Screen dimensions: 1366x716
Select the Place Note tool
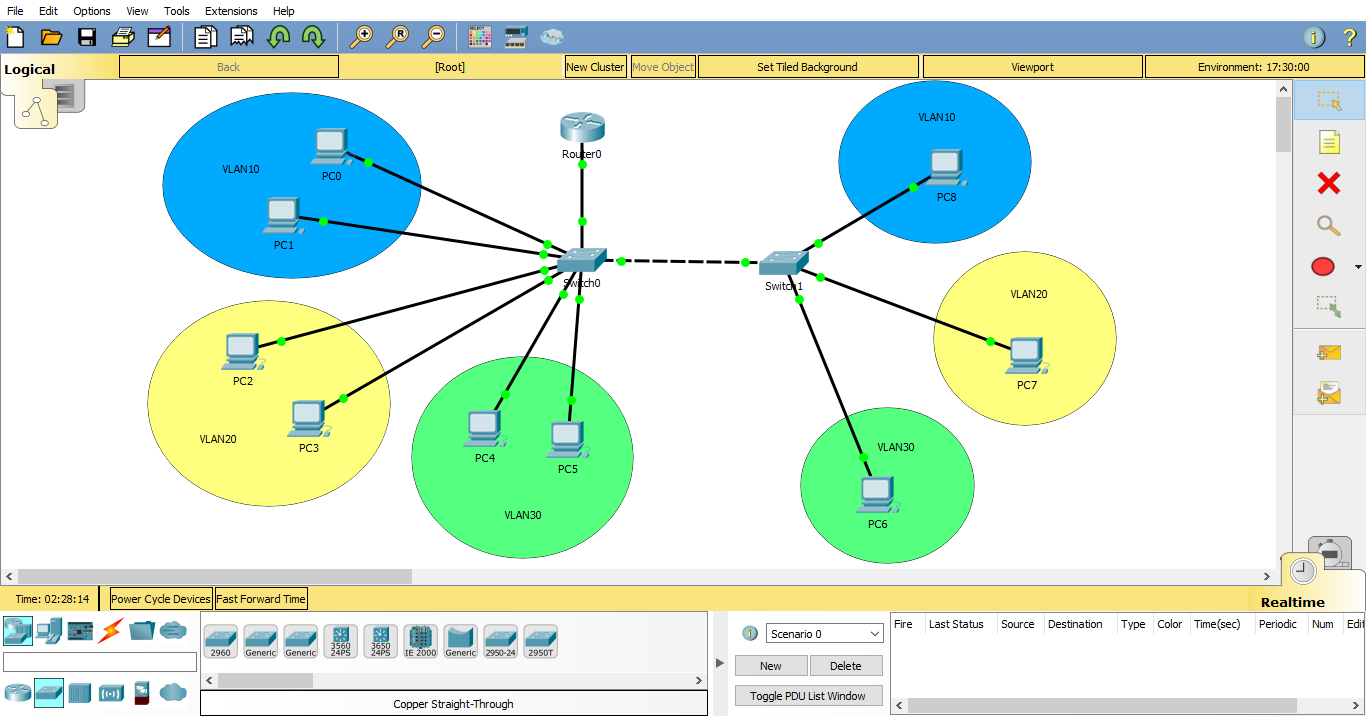click(x=1329, y=142)
